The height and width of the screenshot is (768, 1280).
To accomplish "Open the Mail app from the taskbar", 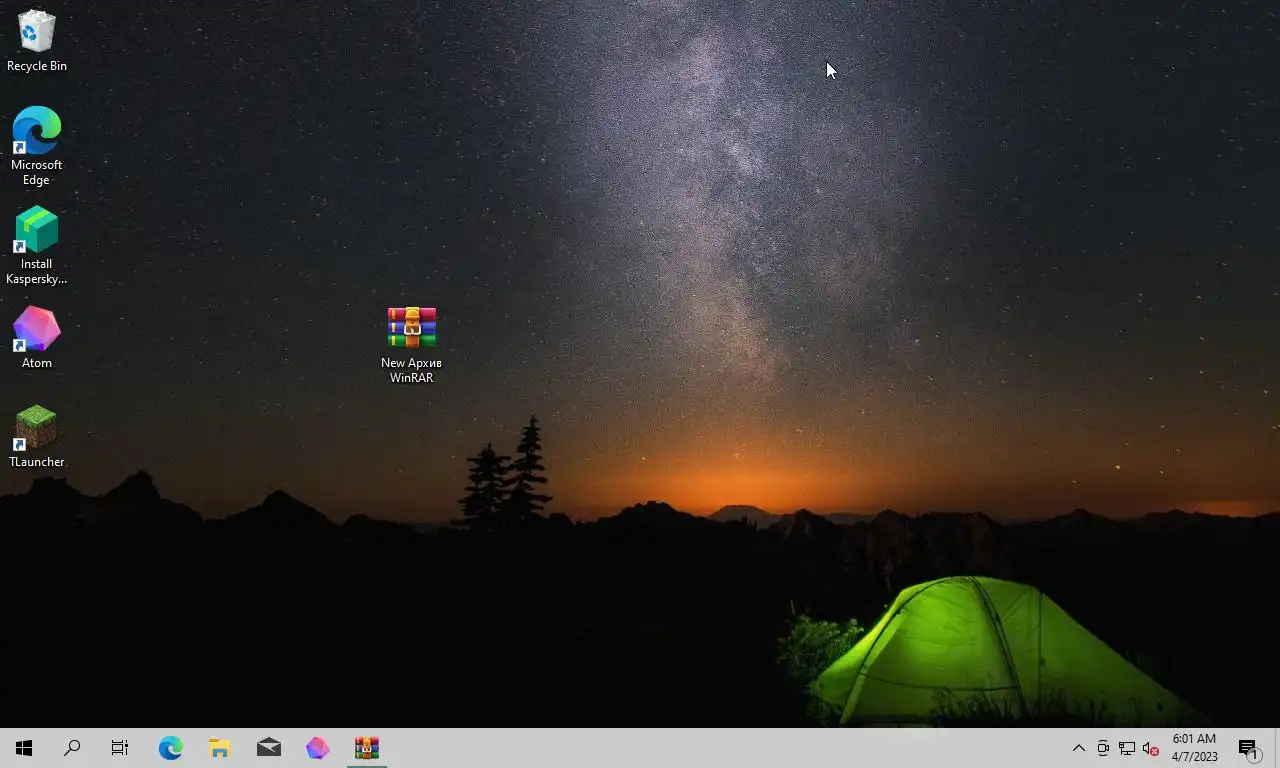I will coord(269,748).
